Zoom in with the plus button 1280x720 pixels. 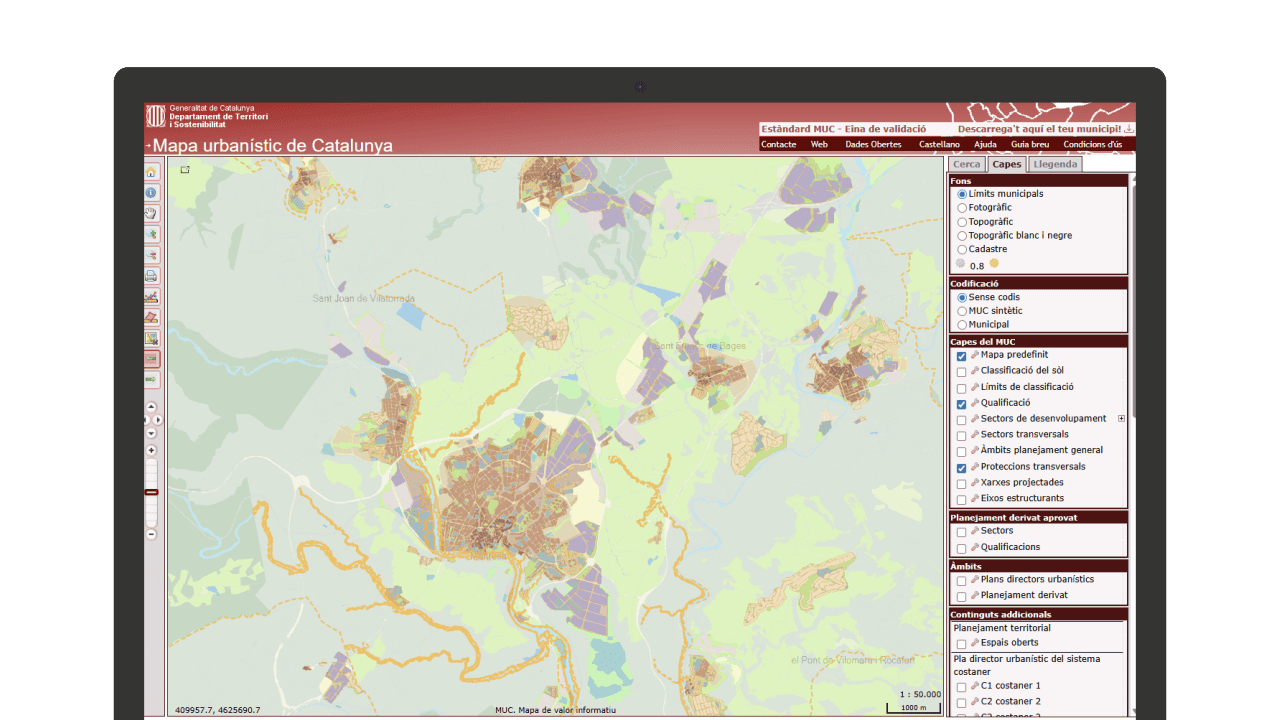(151, 451)
